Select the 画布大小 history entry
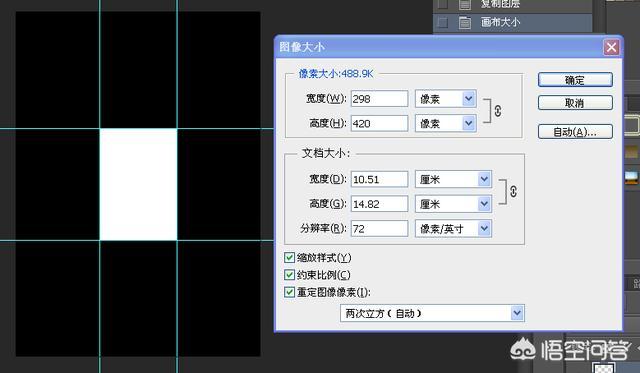 (x=512, y=22)
